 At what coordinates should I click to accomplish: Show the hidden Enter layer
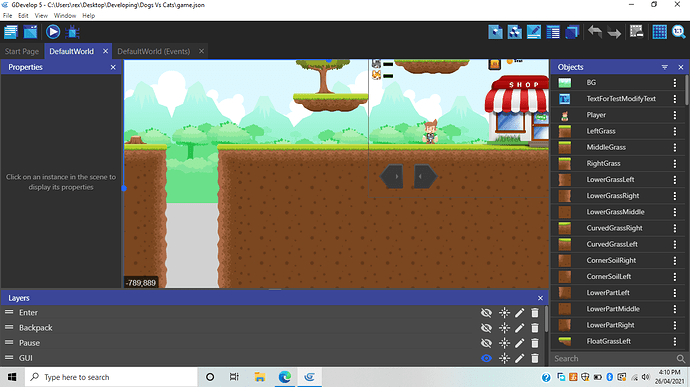tap(486, 313)
